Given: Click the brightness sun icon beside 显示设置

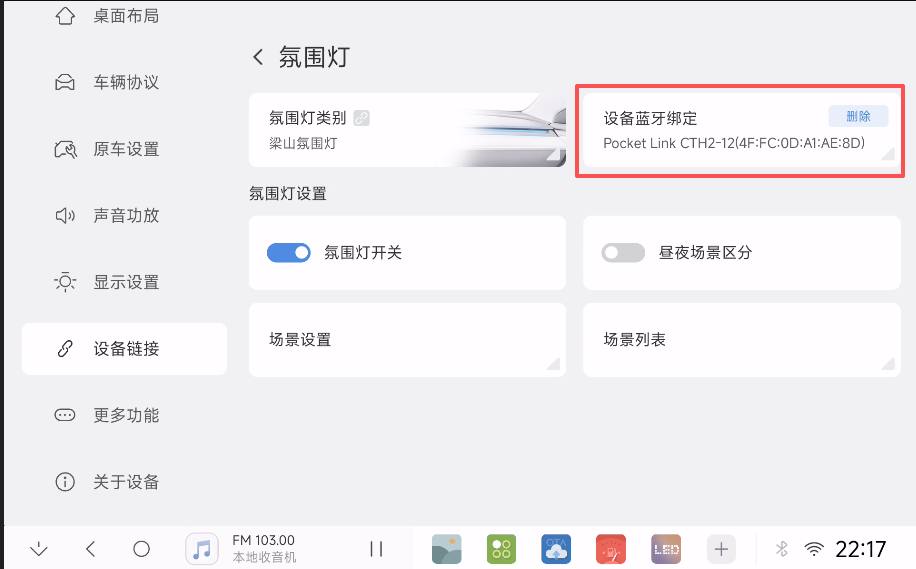Looking at the screenshot, I should tap(65, 282).
